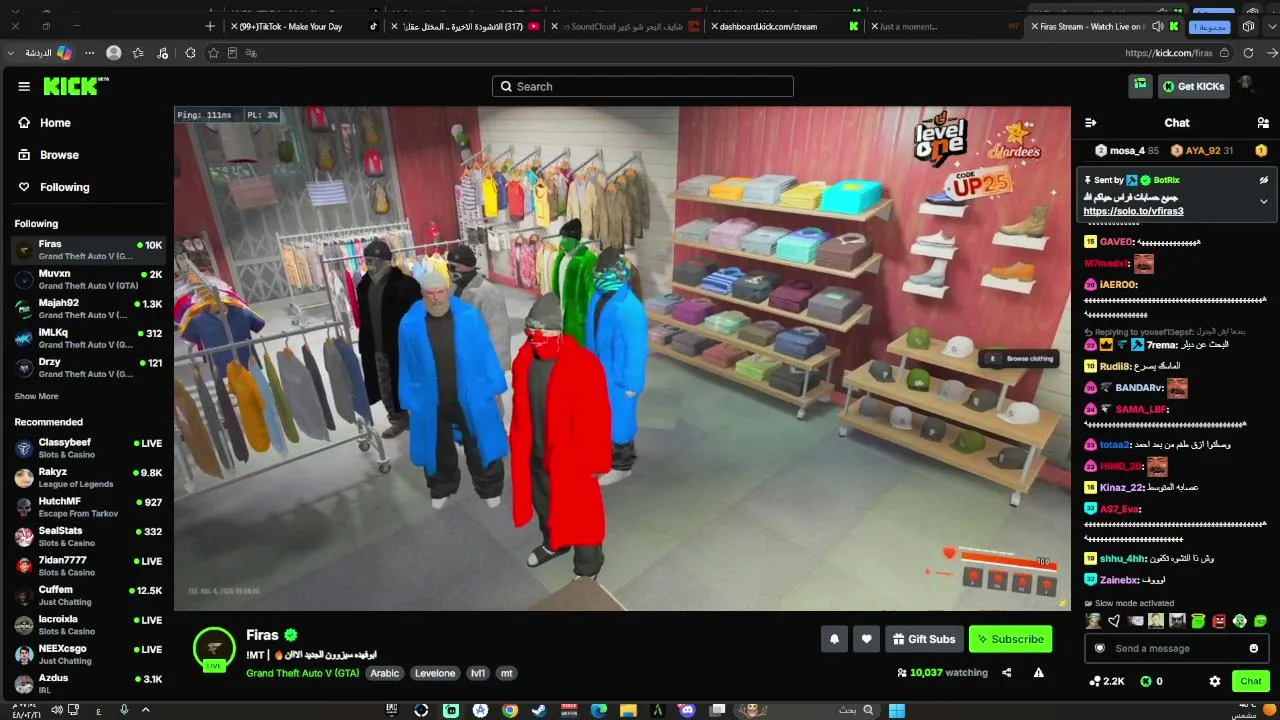Insert the red angry emote
The width and height of the screenshot is (1280, 720).
click(x=1219, y=621)
